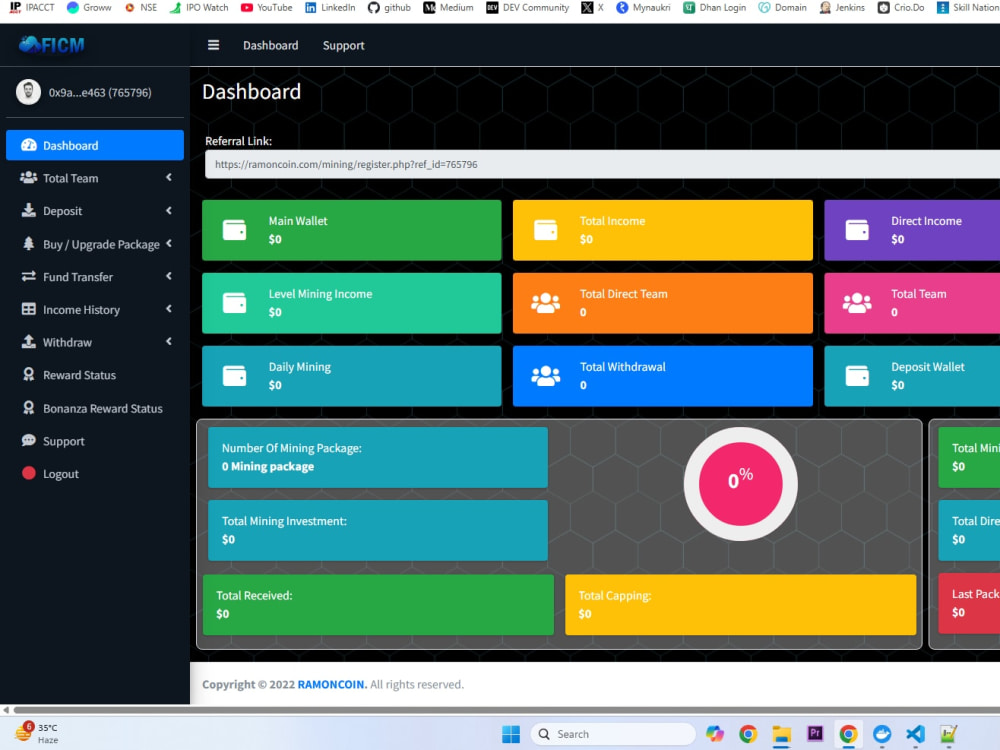Click the FICM logo
The width and height of the screenshot is (1000, 750).
click(x=52, y=45)
